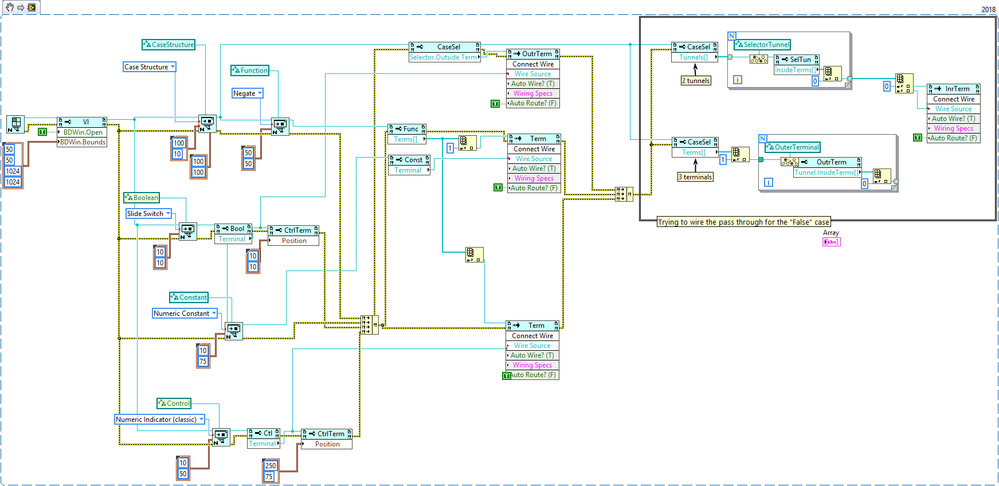The height and width of the screenshot is (486, 999).
Task: Click the Function class specifier constant
Action: point(250,70)
